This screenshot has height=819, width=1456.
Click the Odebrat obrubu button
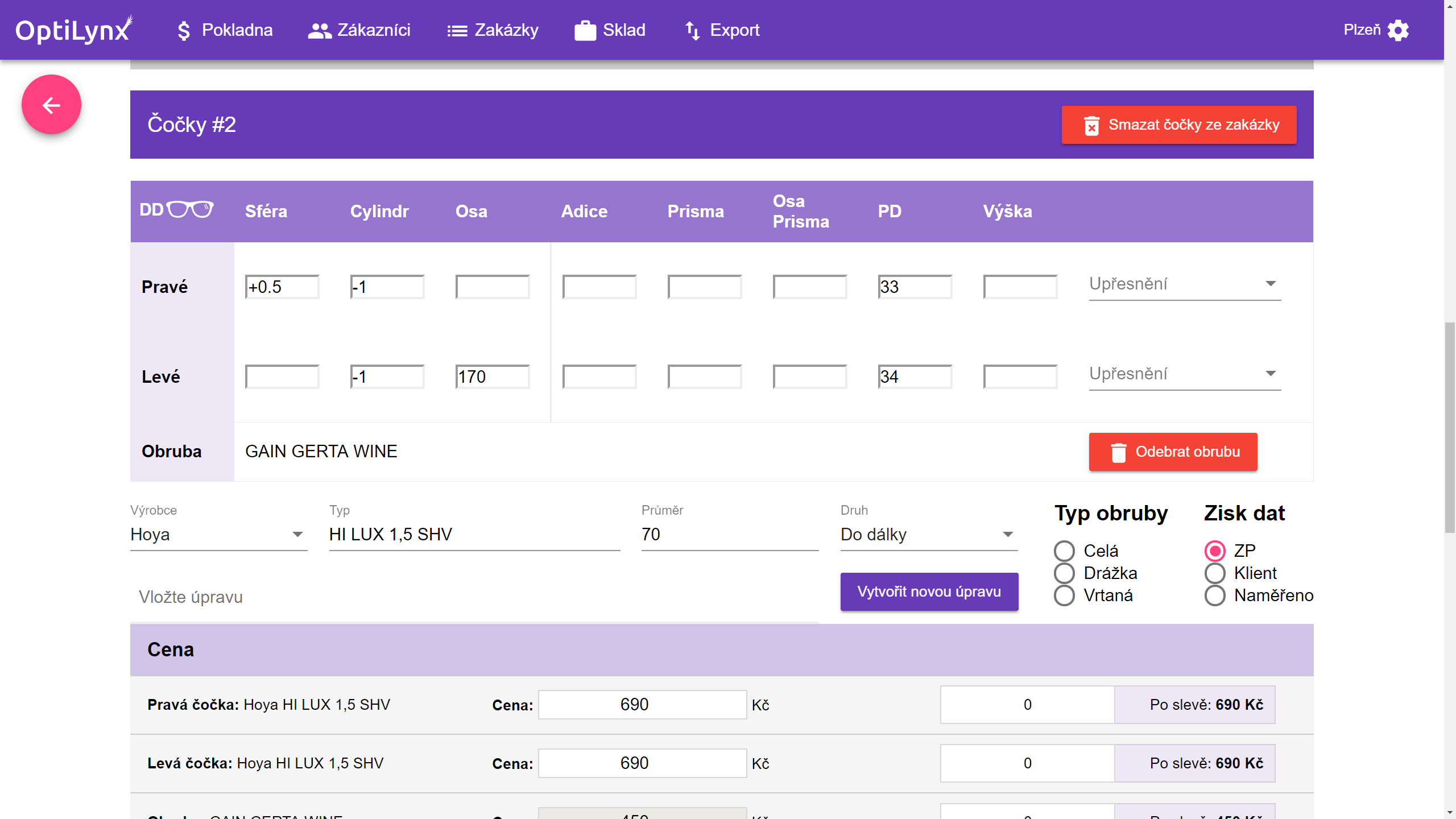coord(1173,452)
